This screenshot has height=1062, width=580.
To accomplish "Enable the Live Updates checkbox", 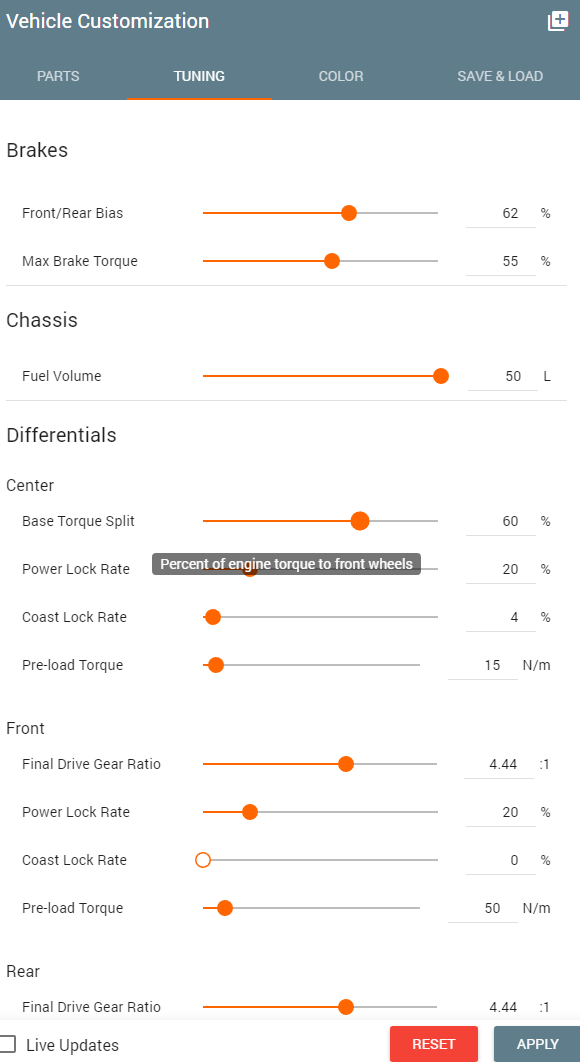I will [x=7, y=1044].
